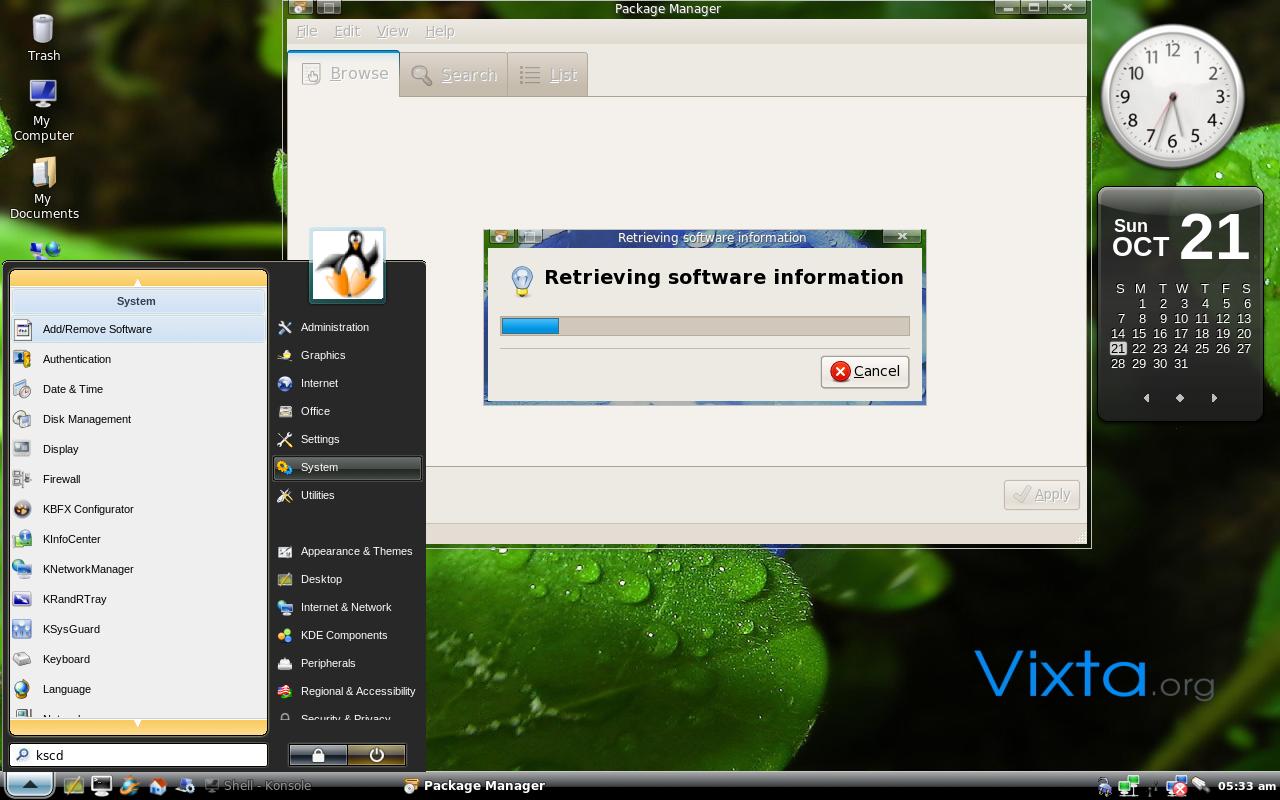This screenshot has width=1280, height=800.
Task: Click the power/logout button in menu
Action: tap(376, 755)
